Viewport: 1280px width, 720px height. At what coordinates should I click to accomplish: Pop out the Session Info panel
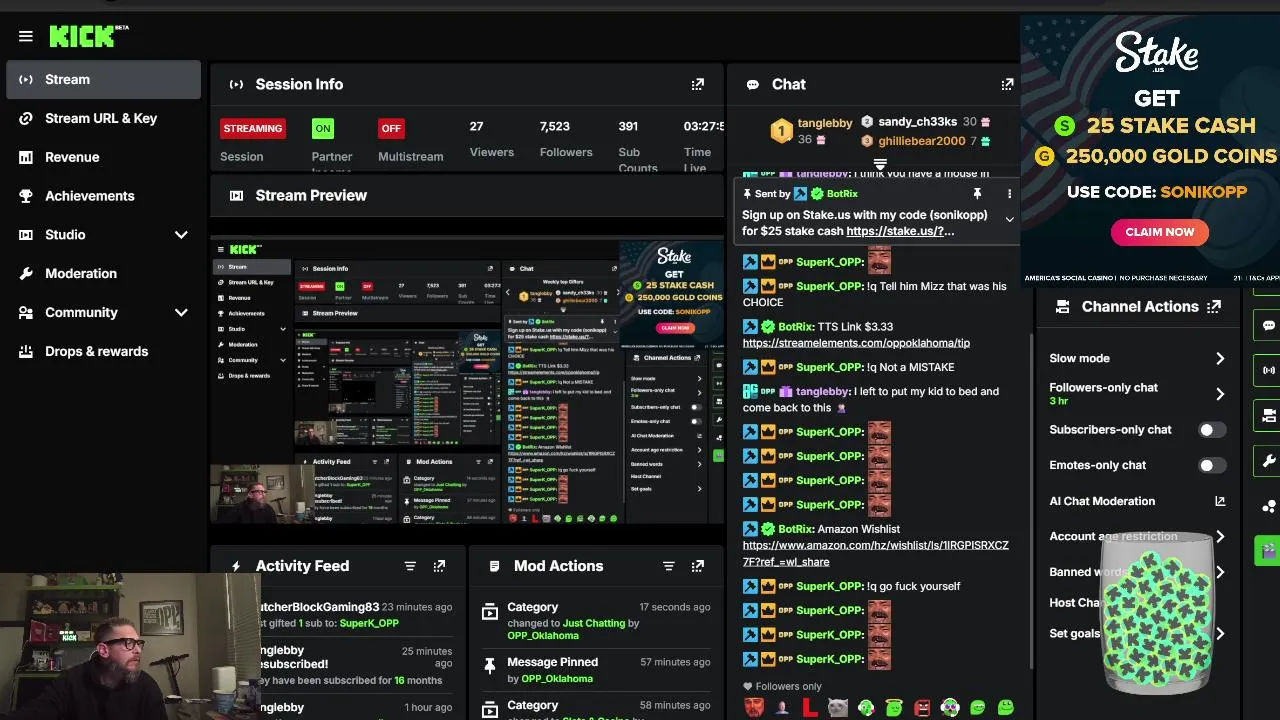click(698, 84)
